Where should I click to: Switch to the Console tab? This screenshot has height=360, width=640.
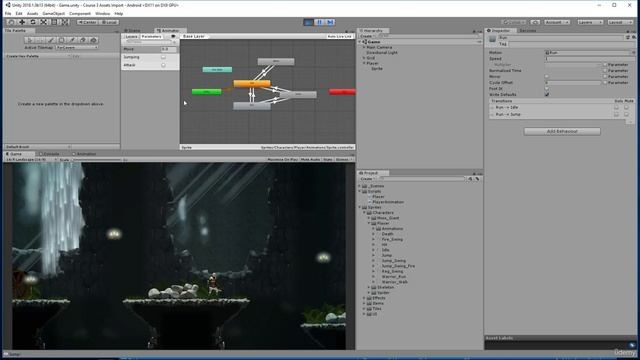click(x=49, y=154)
